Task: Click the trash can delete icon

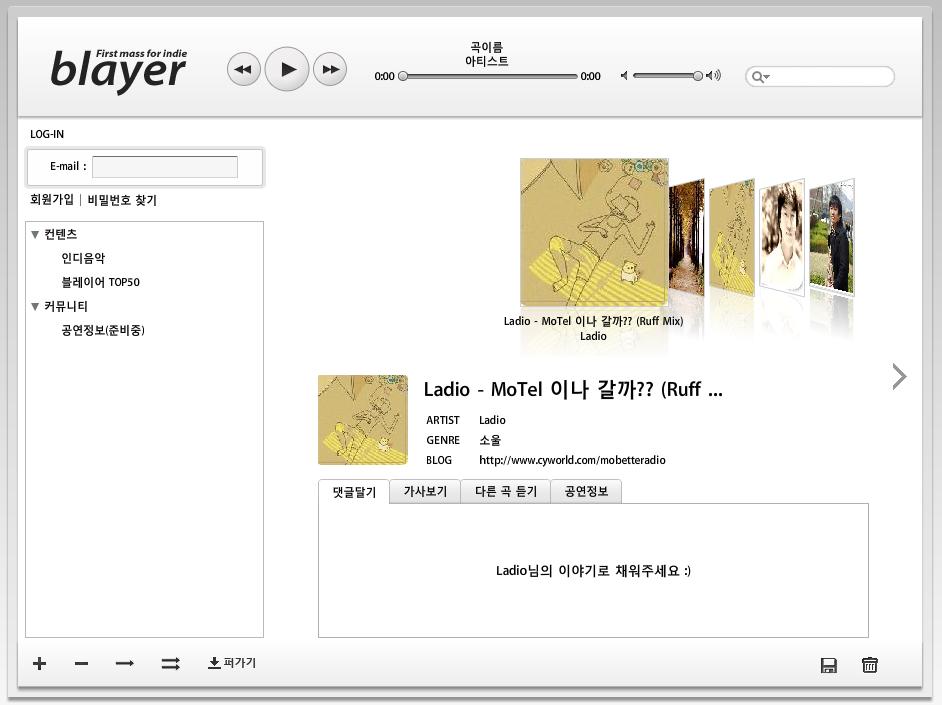Action: (x=869, y=665)
